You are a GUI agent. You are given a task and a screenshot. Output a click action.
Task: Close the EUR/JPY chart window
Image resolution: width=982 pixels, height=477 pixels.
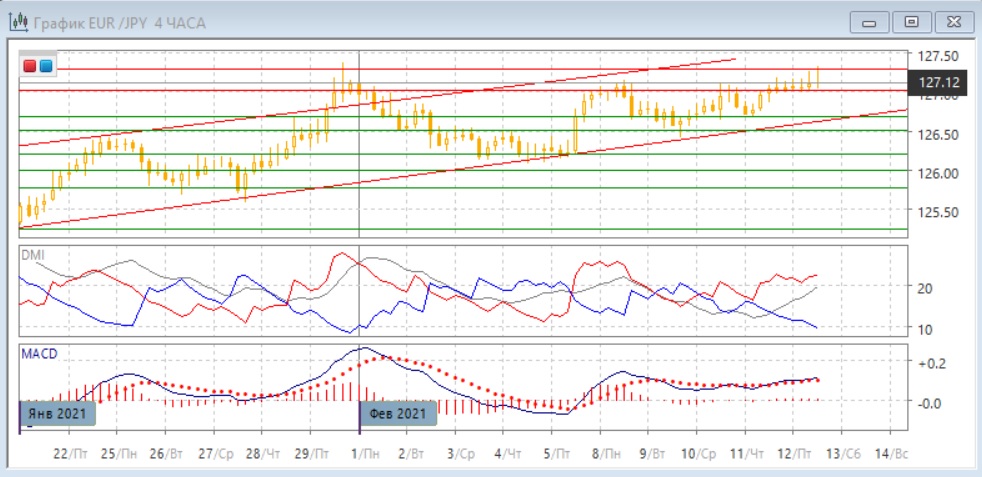click(950, 22)
